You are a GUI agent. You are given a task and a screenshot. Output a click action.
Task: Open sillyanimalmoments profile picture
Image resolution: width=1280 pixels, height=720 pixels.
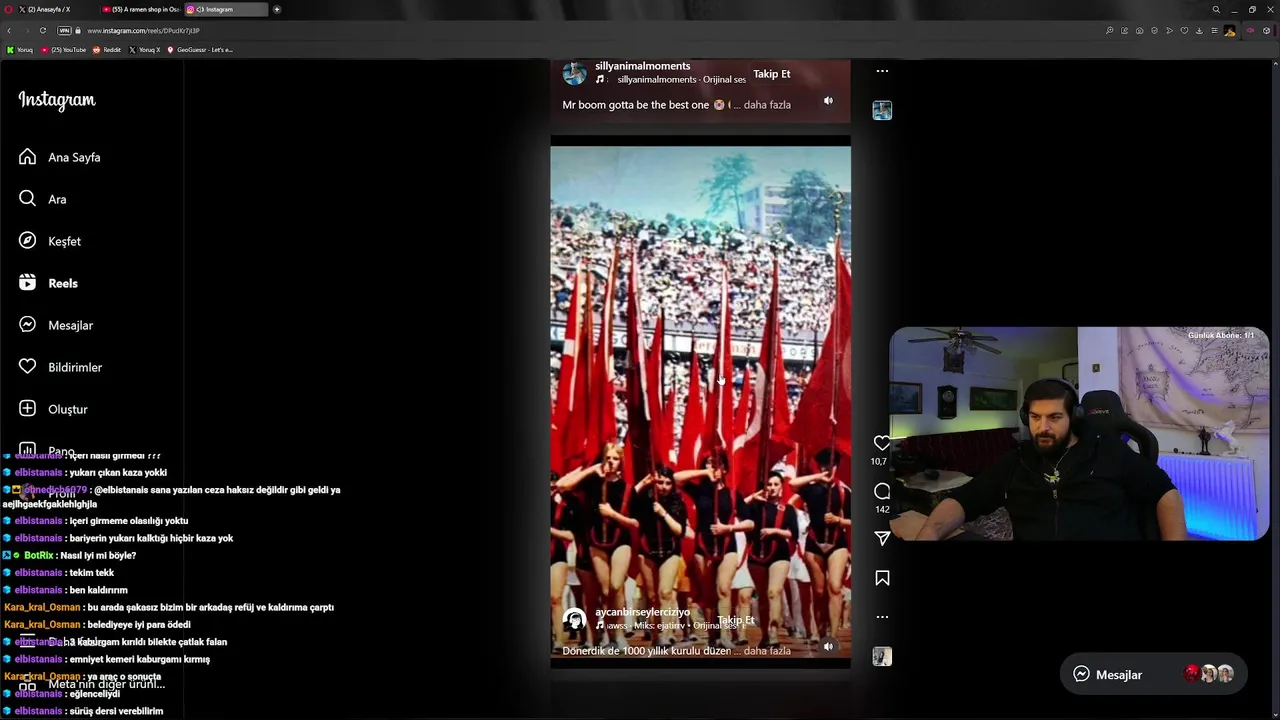pyautogui.click(x=574, y=73)
